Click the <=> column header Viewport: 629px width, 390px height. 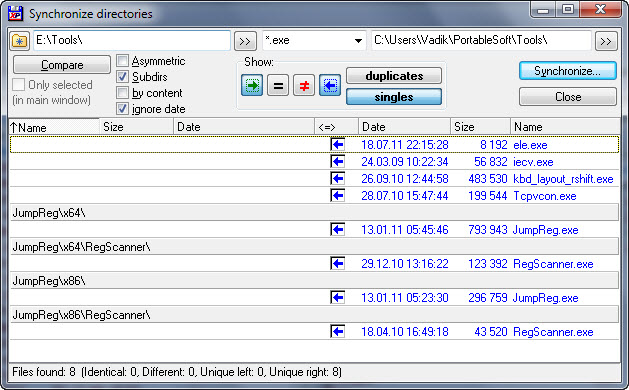click(337, 127)
